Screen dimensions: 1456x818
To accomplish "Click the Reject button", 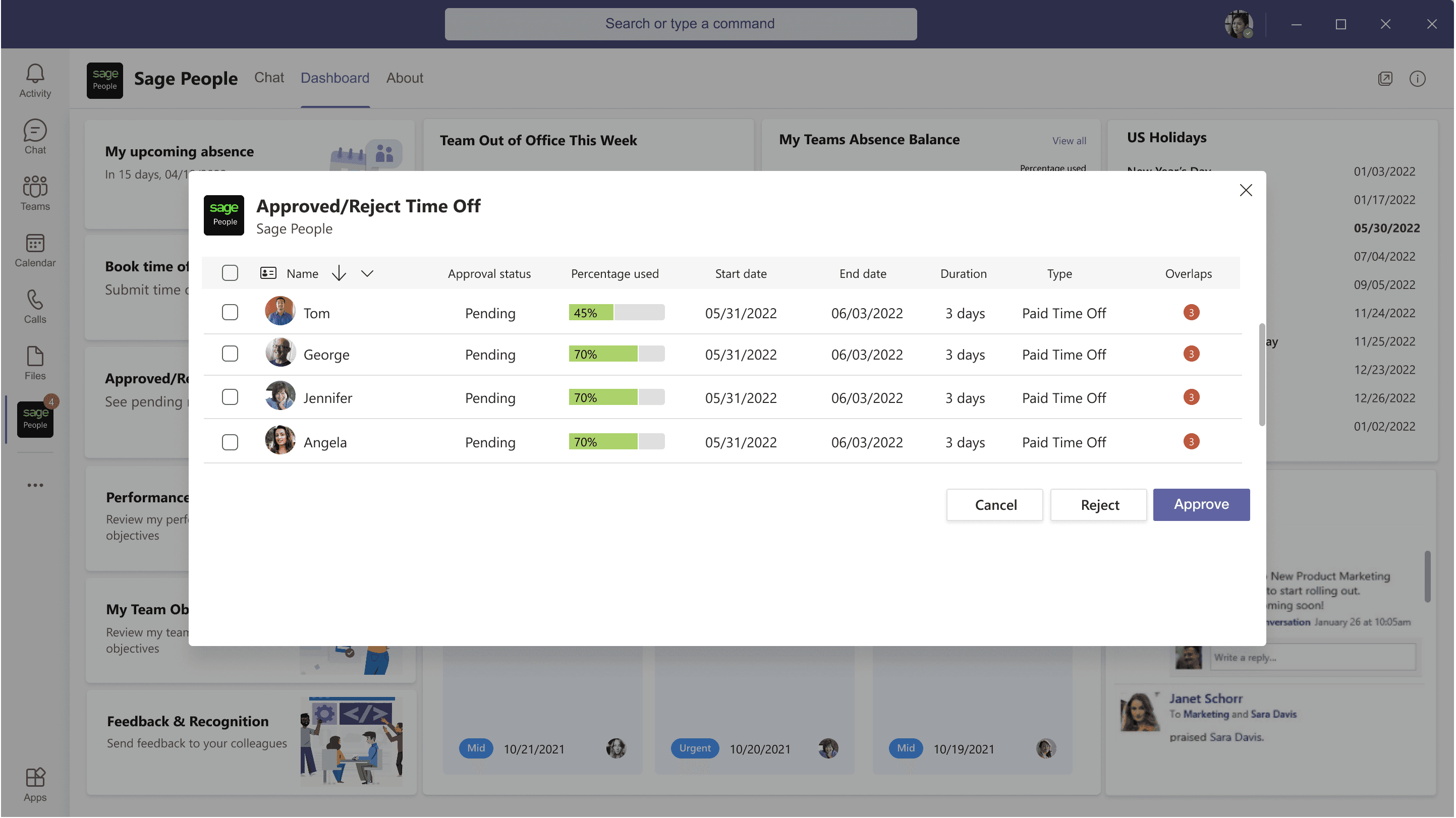I will click(x=1099, y=505).
